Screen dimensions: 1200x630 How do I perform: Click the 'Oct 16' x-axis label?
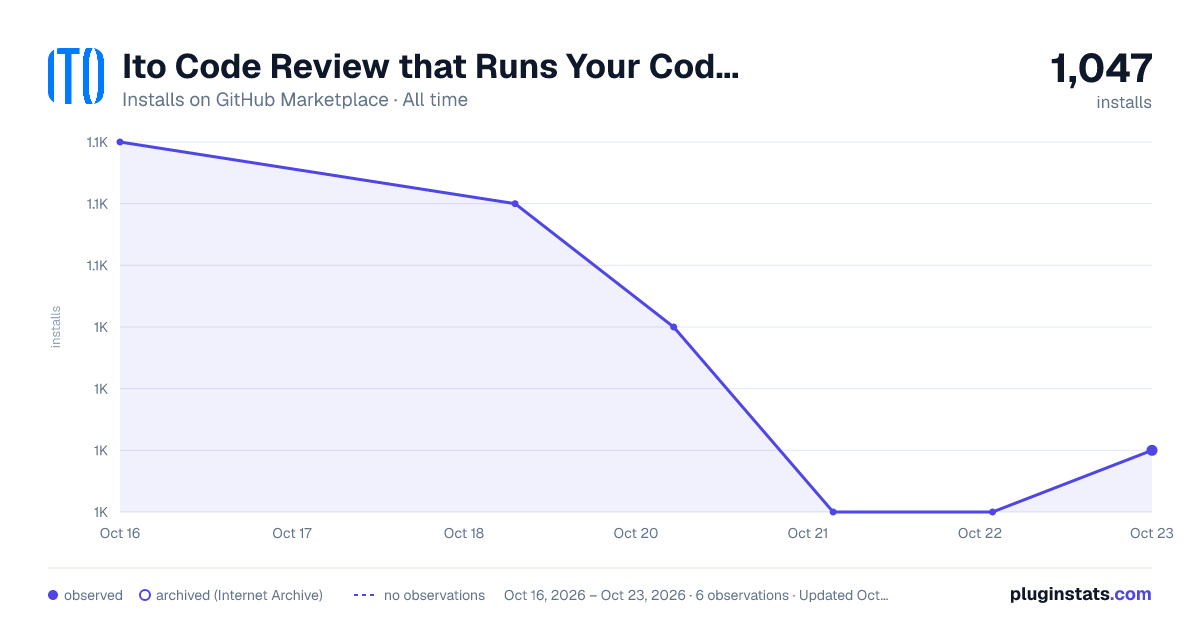click(120, 534)
